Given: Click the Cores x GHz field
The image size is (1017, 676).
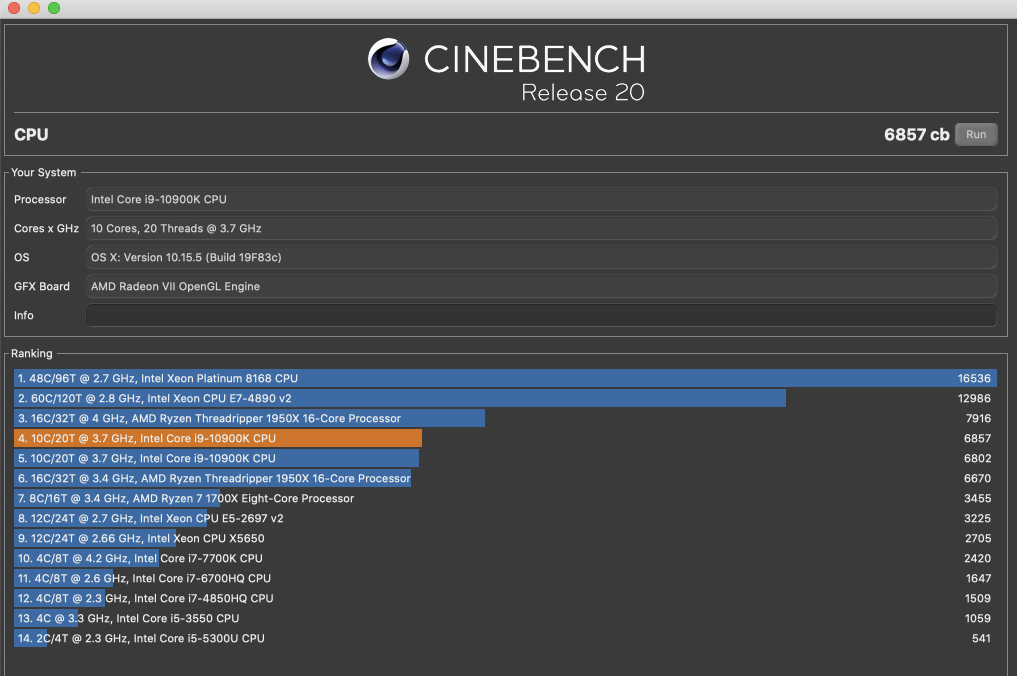Looking at the screenshot, I should point(541,228).
